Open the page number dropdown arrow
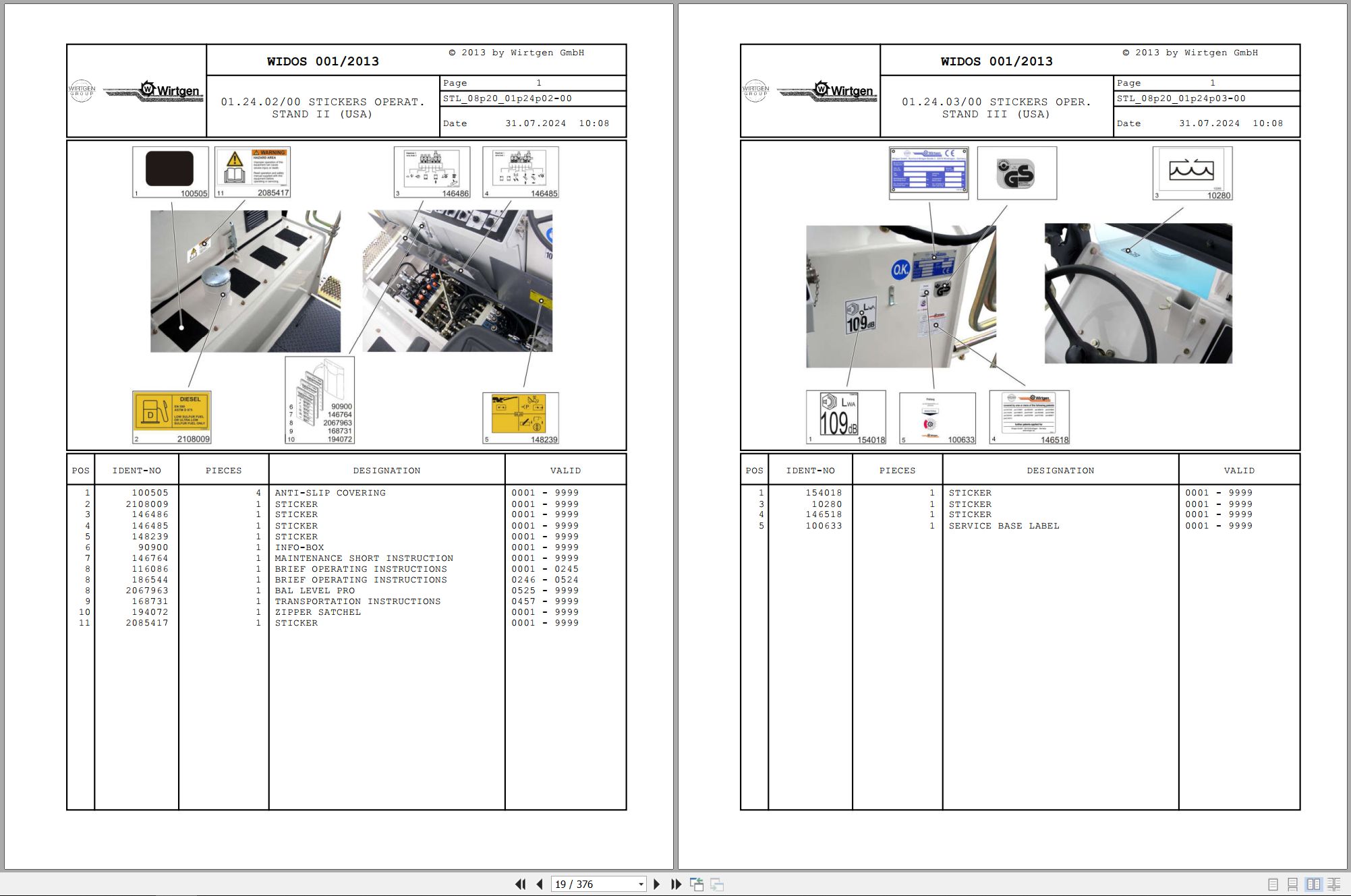 (641, 885)
